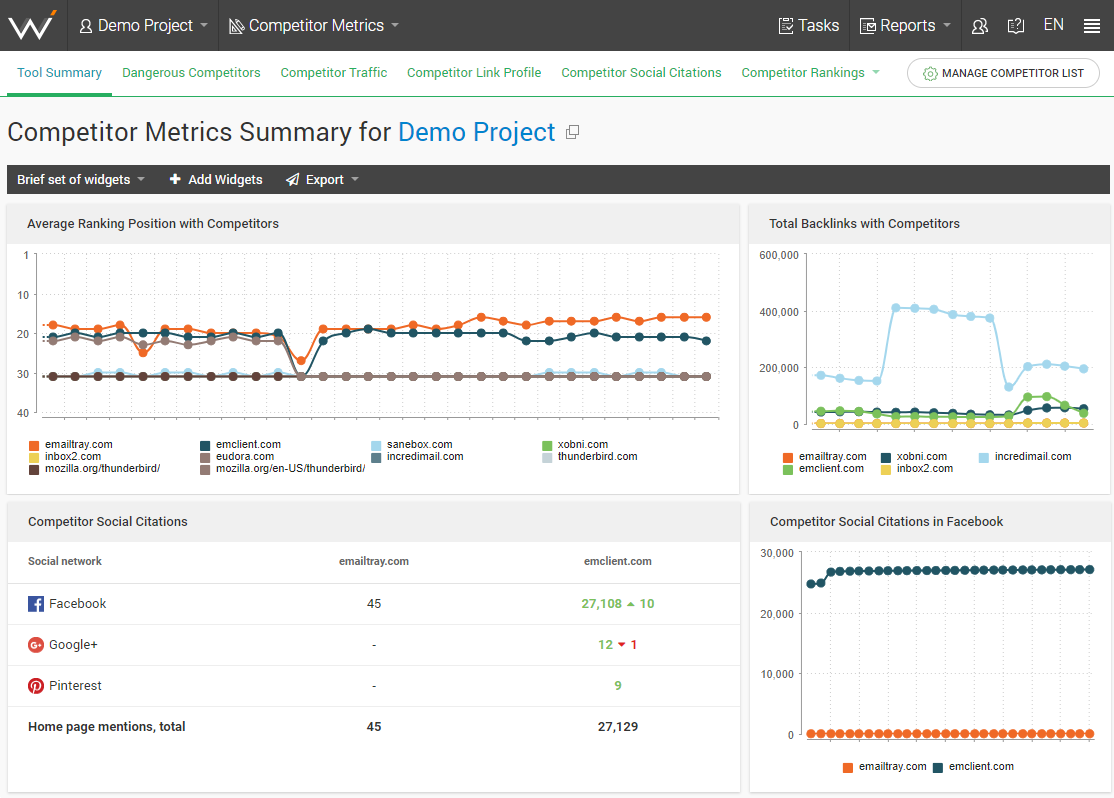The width and height of the screenshot is (1114, 798).
Task: Click the W logo home icon
Action: (32, 26)
